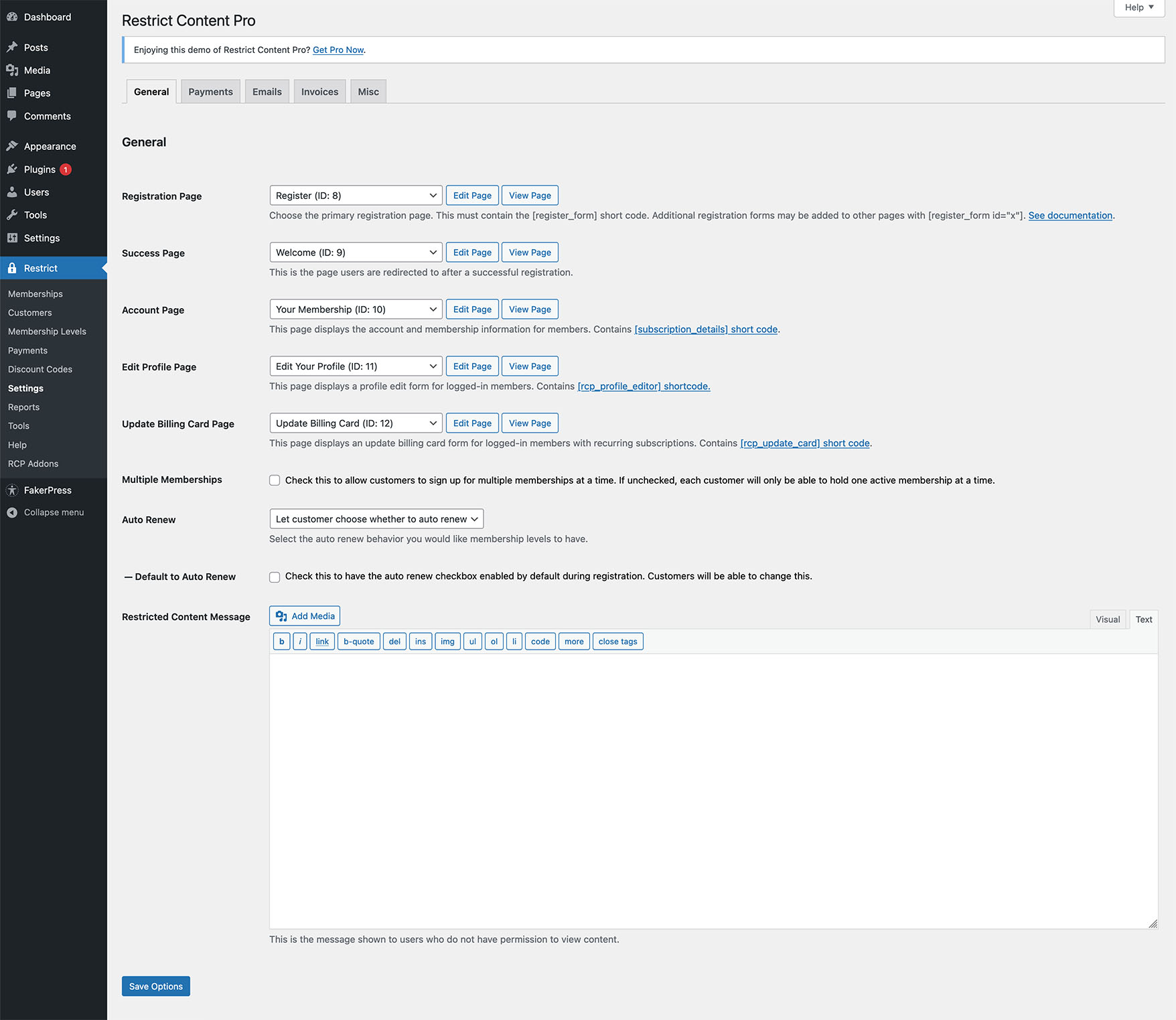Expand the Help panel at top right

coord(1139,7)
